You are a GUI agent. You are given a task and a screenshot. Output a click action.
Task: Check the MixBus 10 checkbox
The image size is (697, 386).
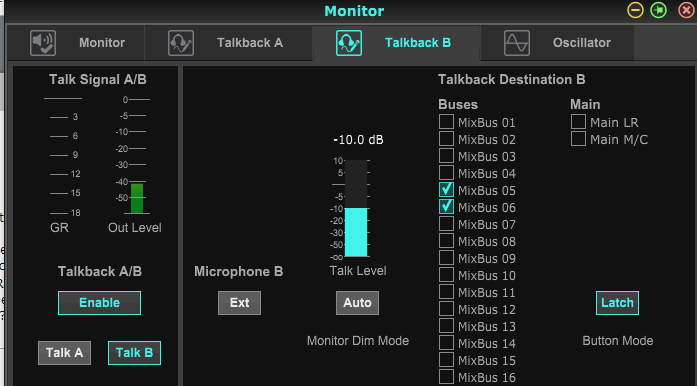pyautogui.click(x=446, y=275)
